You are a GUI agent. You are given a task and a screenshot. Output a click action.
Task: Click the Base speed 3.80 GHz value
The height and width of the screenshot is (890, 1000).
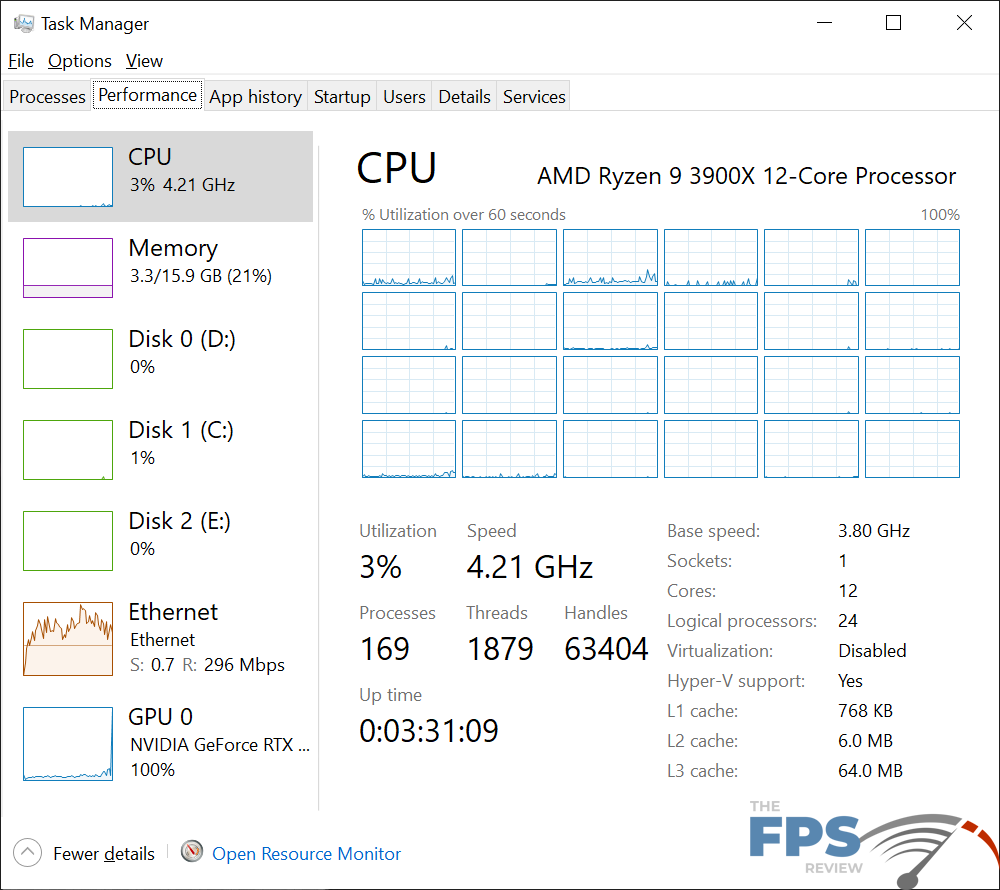pos(874,531)
